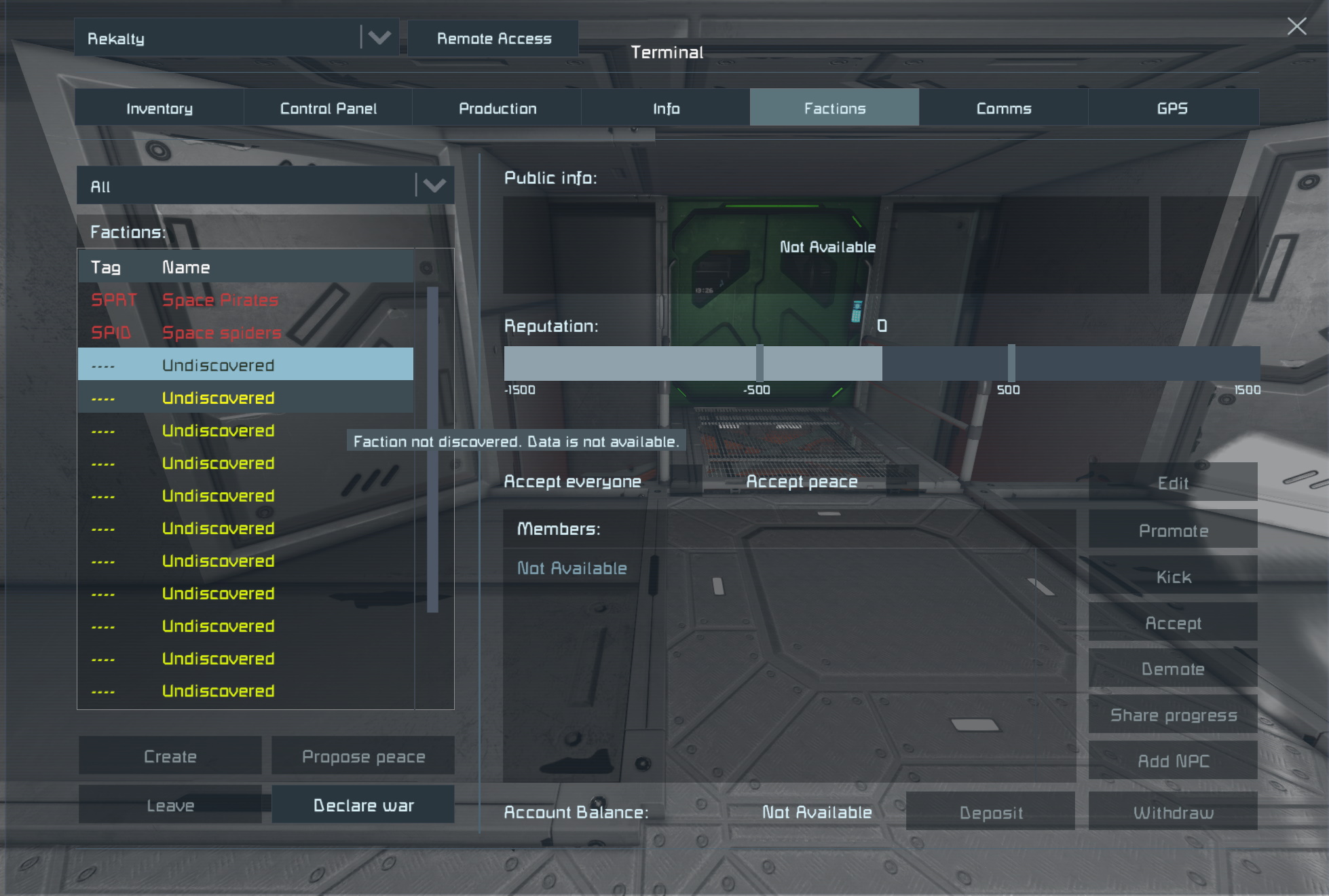Toggle the Accept everyone checkbox
This screenshot has width=1329, height=896.
click(686, 481)
